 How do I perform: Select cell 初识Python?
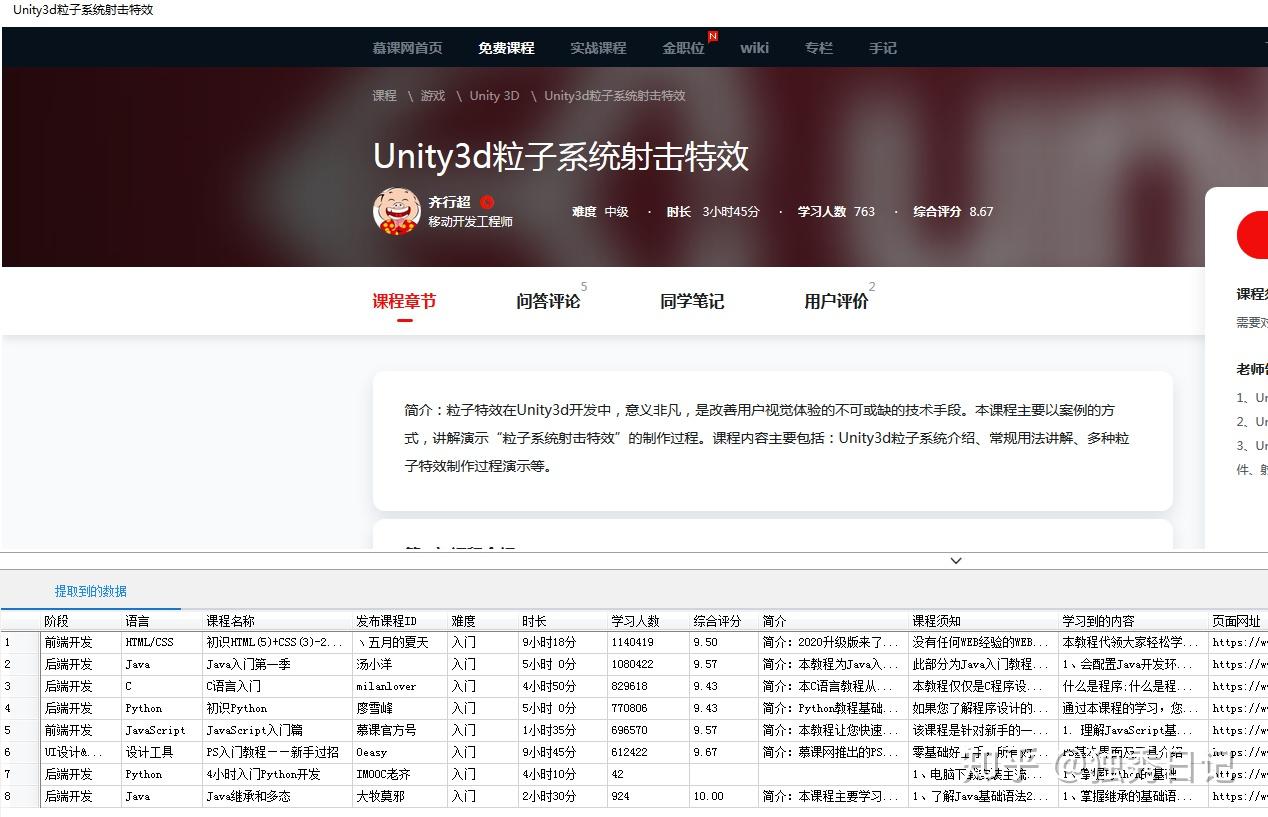[x=277, y=708]
